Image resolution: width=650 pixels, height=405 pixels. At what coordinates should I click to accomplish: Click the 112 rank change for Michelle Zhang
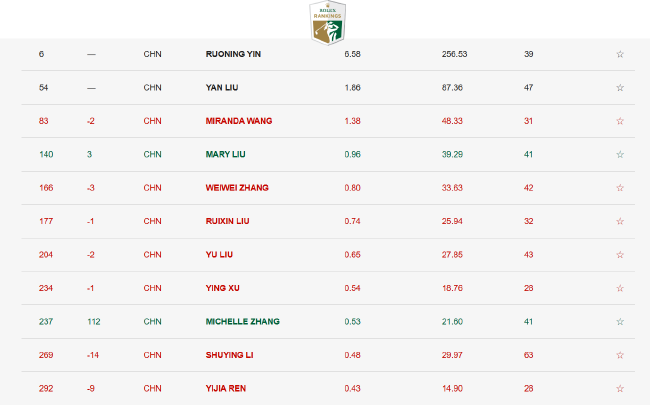(x=94, y=322)
